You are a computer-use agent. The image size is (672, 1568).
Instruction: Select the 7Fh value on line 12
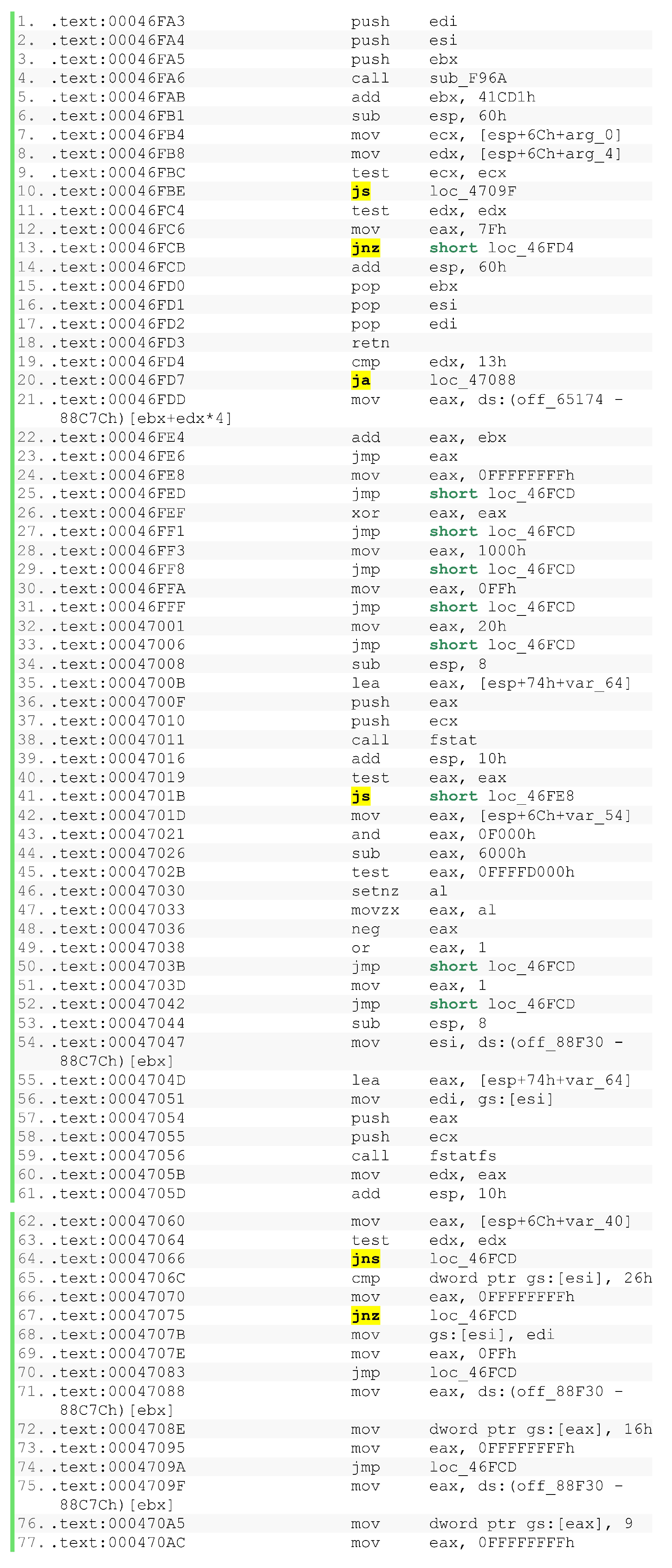tap(492, 229)
